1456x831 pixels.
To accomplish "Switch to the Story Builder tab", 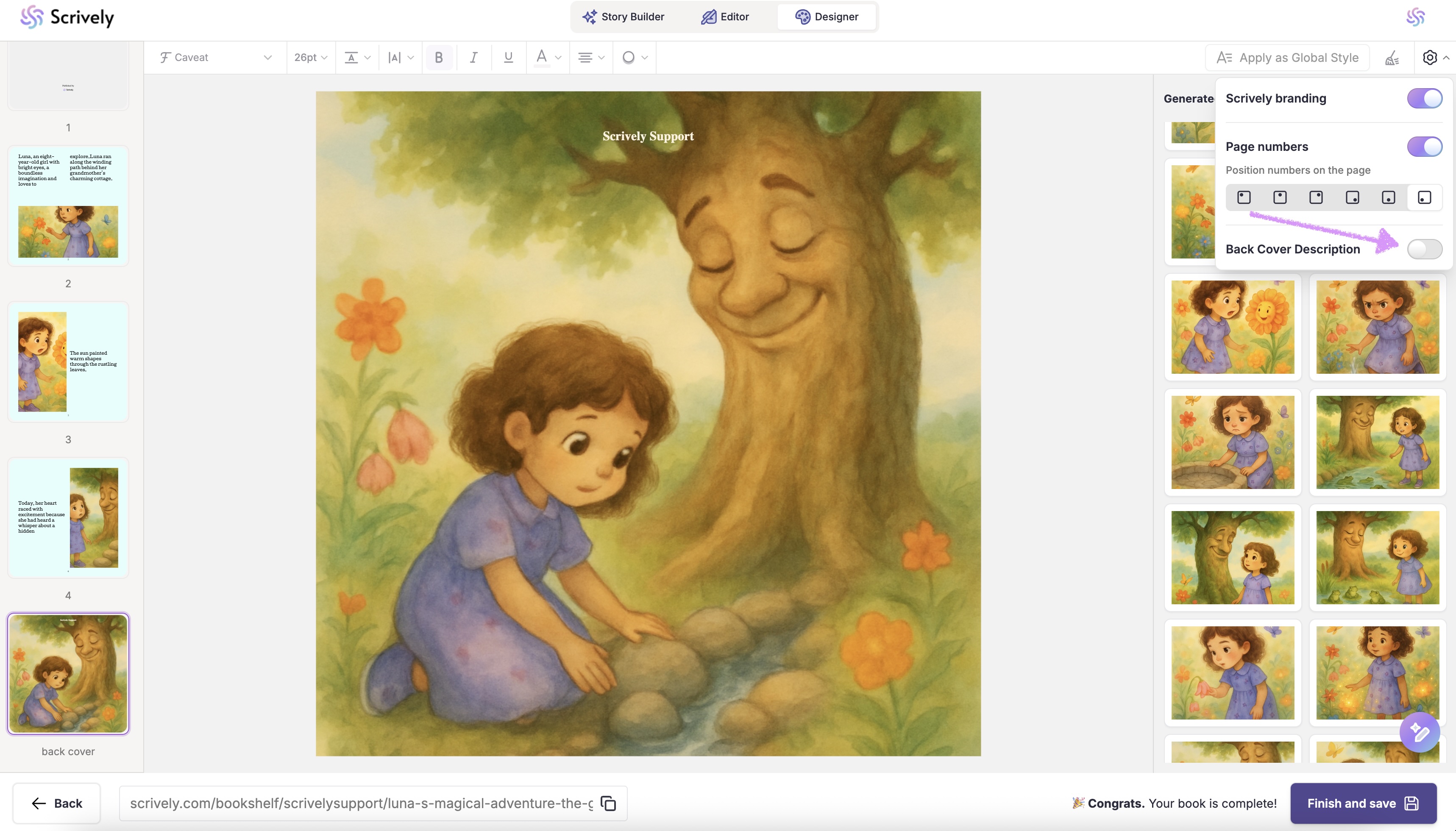I will (623, 17).
